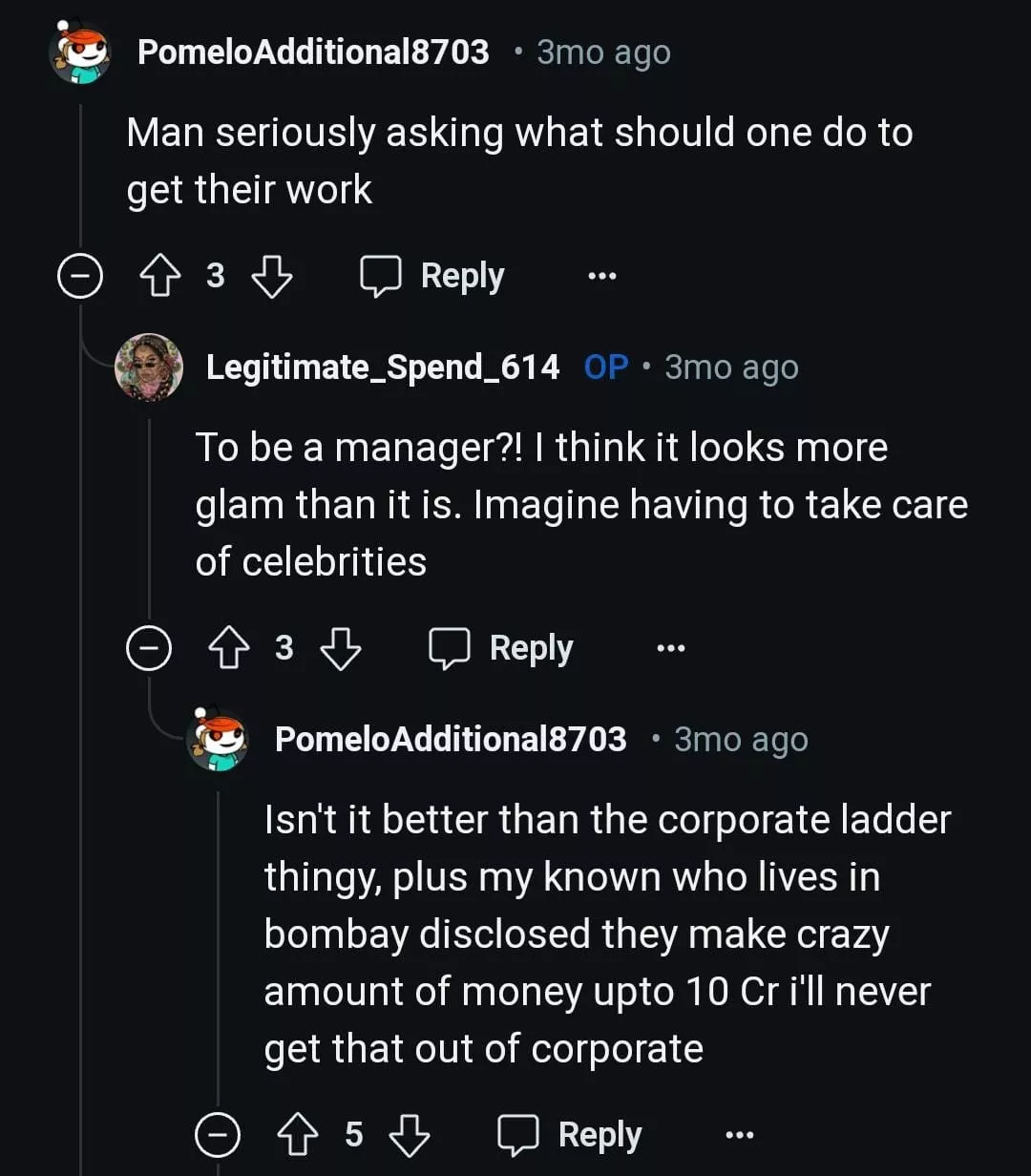Open more options on 'corporate ladder' comment
The width and height of the screenshot is (1031, 1176).
(740, 1135)
